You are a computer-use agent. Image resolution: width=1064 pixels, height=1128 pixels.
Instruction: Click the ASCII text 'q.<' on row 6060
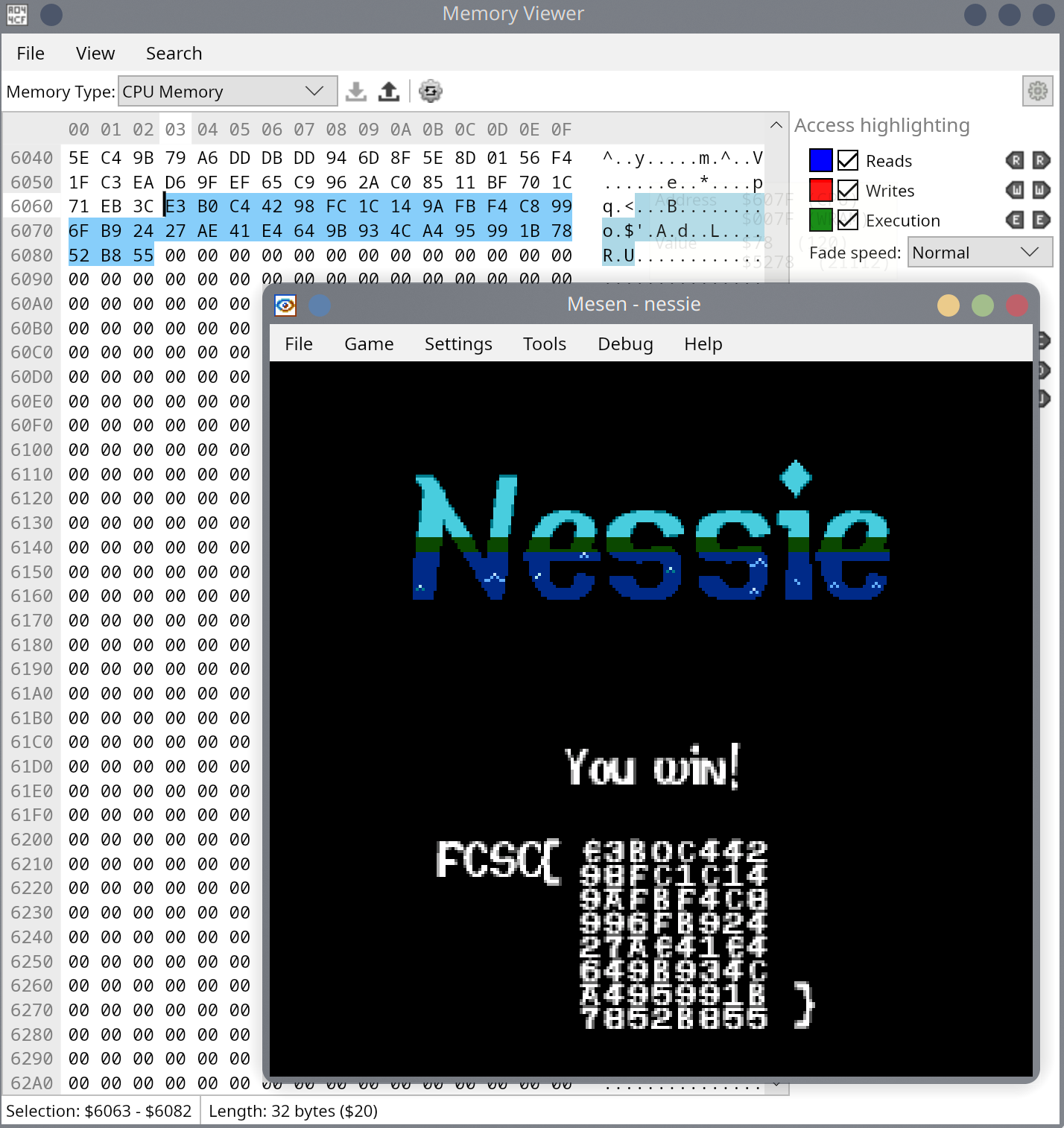pyautogui.click(x=618, y=206)
